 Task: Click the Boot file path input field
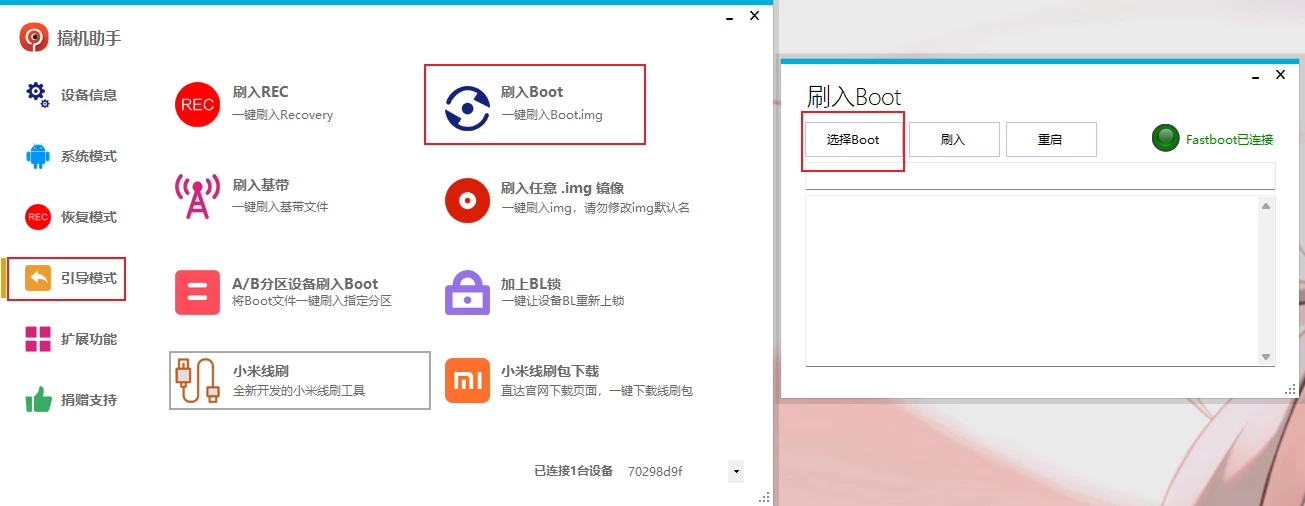click(x=1039, y=177)
